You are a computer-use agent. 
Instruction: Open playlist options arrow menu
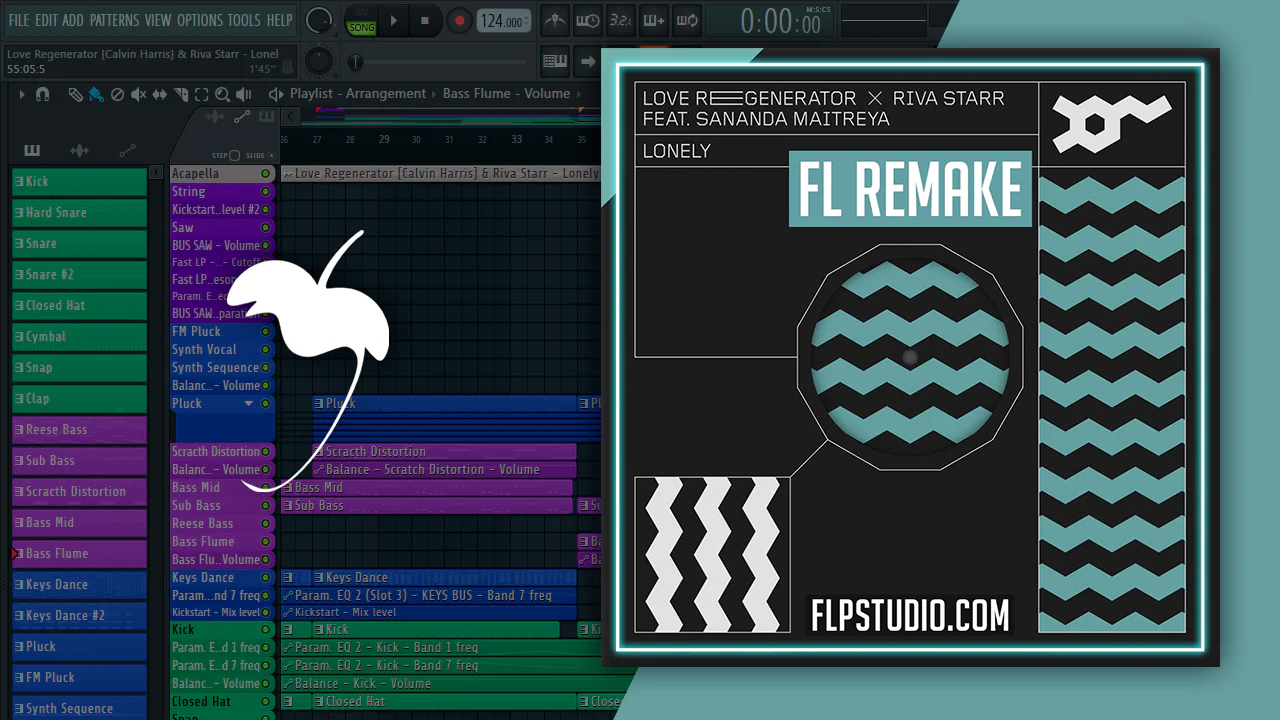(21, 94)
